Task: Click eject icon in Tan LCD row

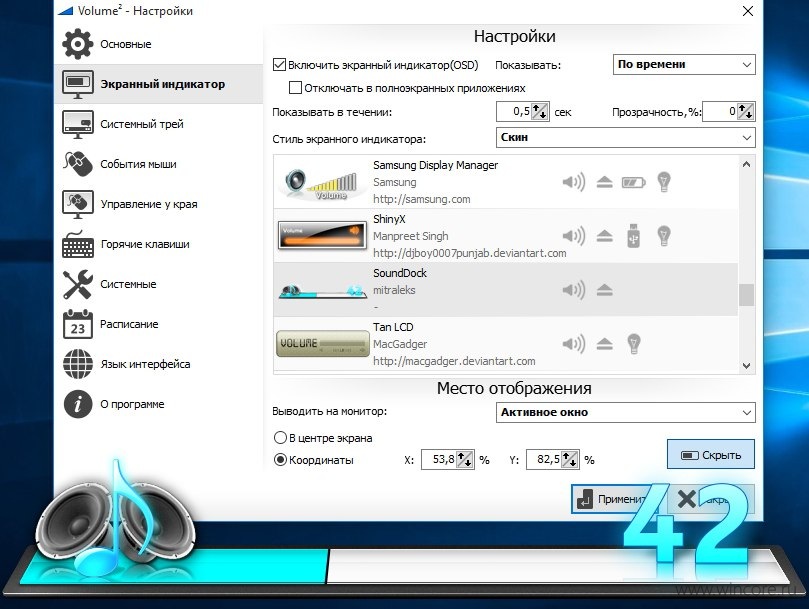Action: click(x=604, y=344)
